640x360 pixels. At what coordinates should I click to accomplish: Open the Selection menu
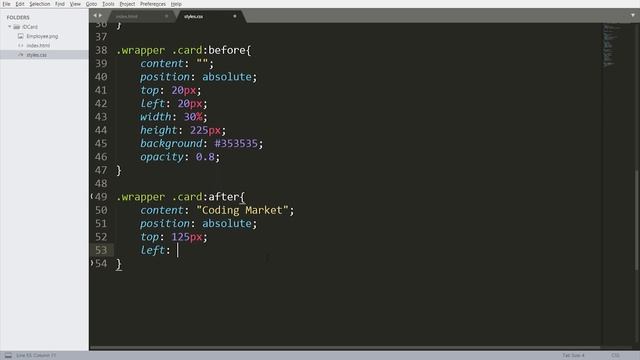point(40,4)
